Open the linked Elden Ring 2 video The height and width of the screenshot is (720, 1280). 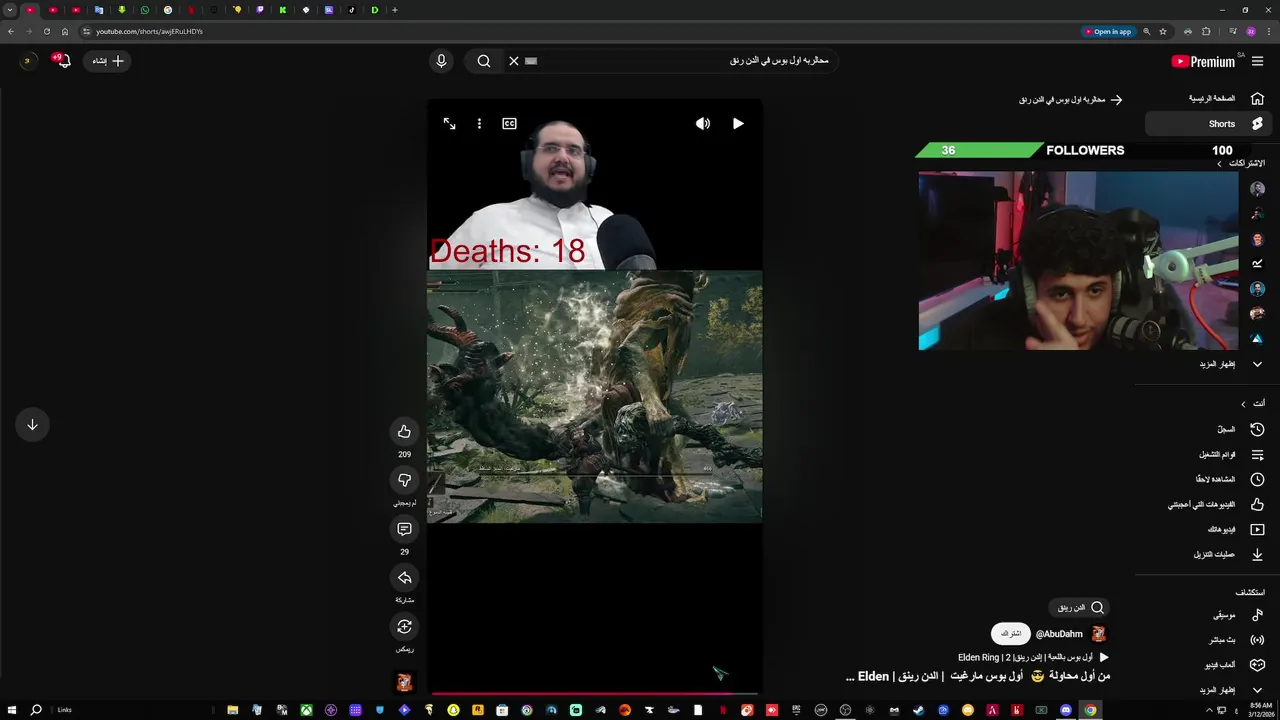pyautogui.click(x=1033, y=658)
